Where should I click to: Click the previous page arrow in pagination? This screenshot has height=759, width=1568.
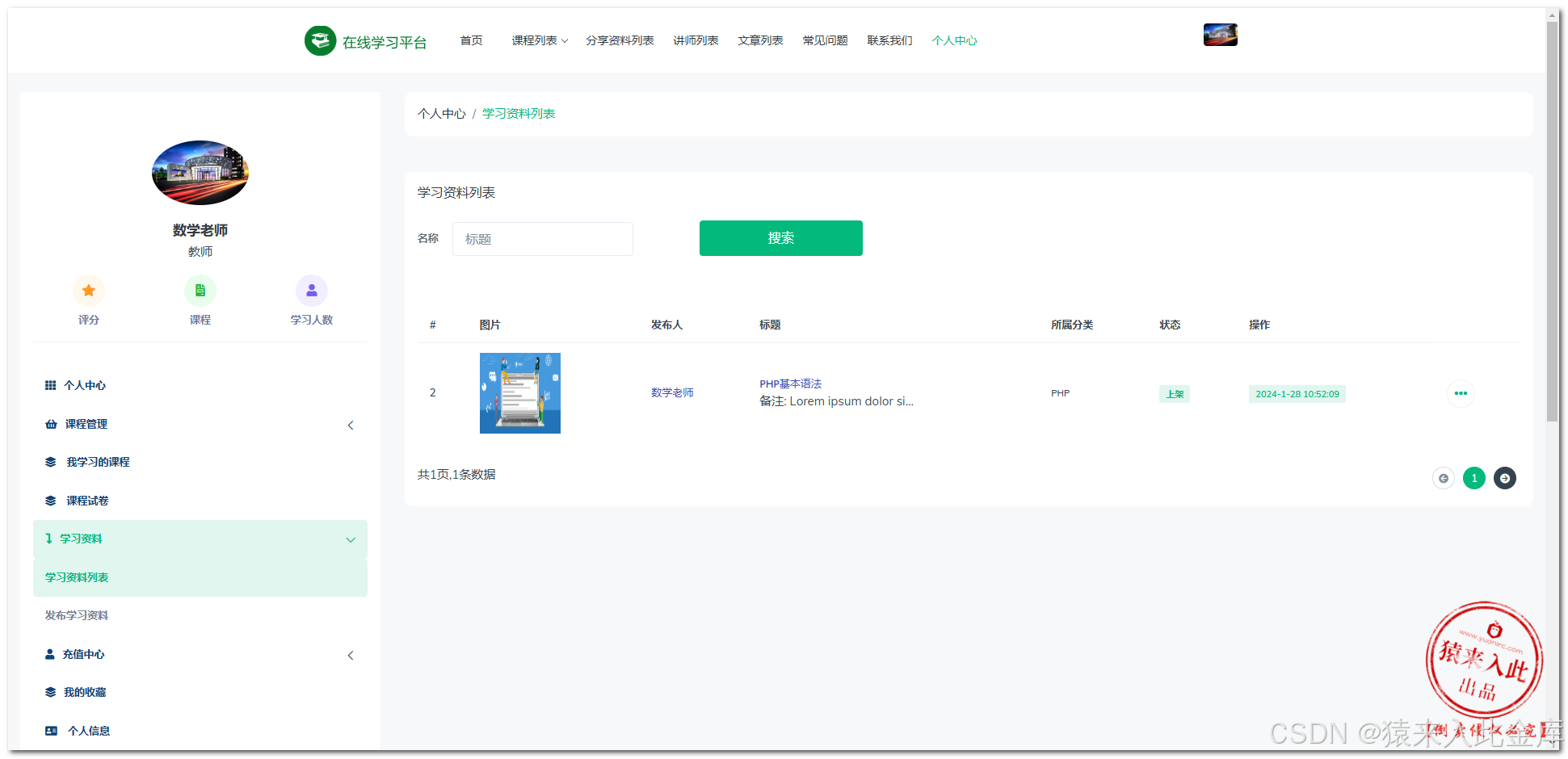coord(1444,478)
